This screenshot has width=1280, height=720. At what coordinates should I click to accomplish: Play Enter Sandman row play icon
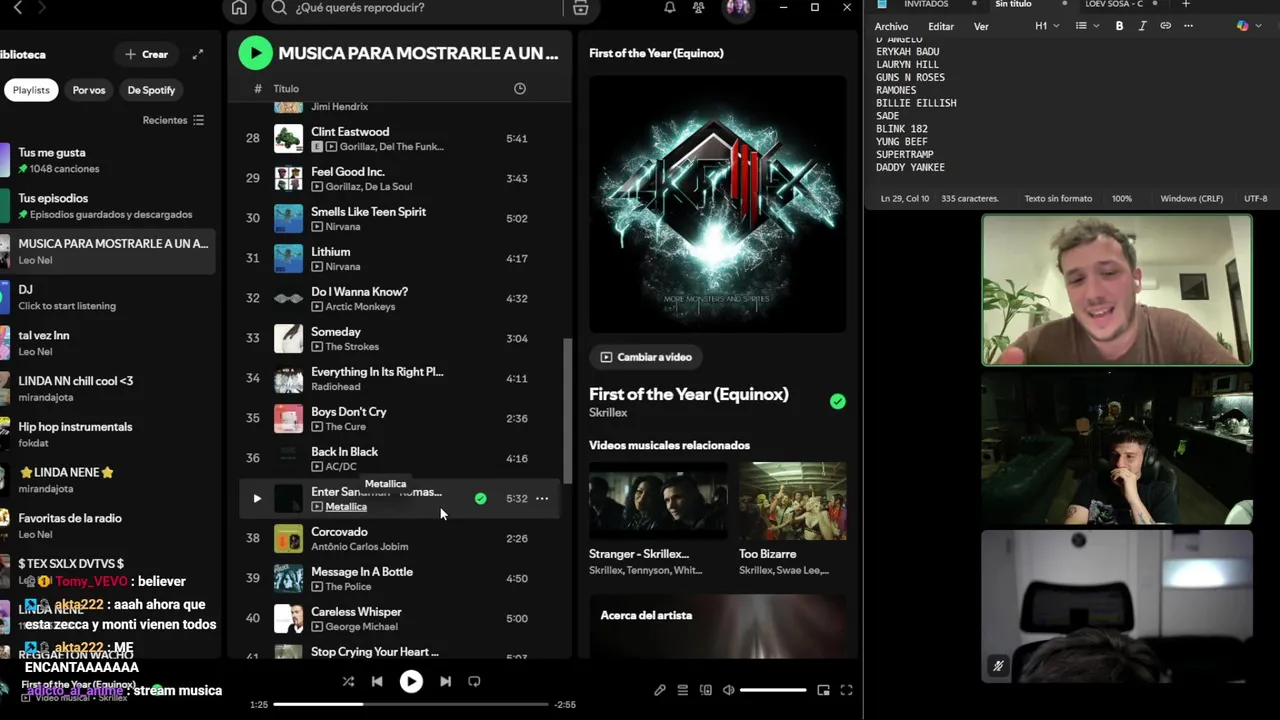257,498
